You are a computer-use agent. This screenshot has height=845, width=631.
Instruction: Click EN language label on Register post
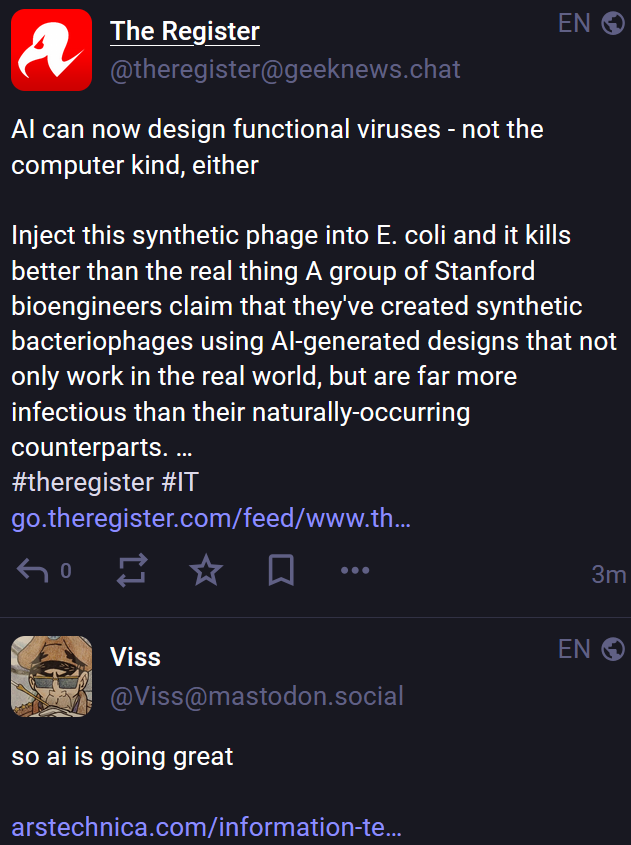pyautogui.click(x=574, y=23)
